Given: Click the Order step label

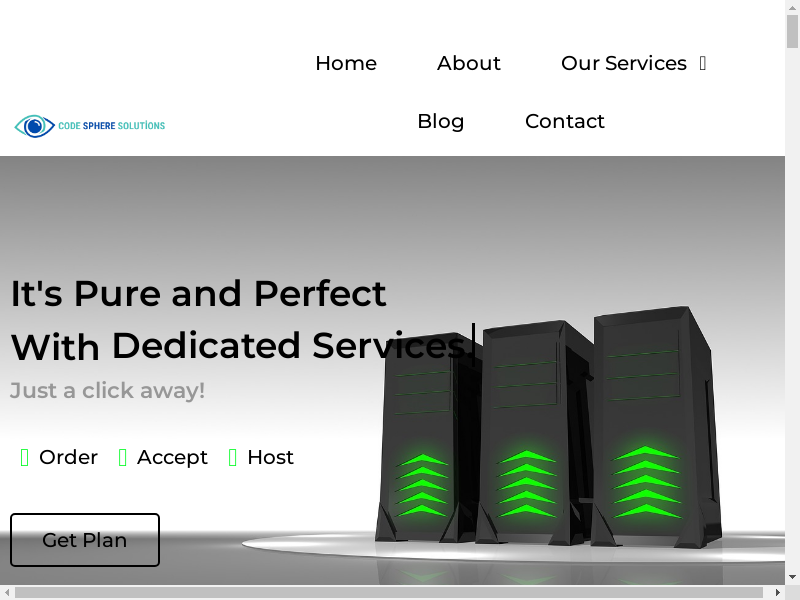Looking at the screenshot, I should (x=68, y=457).
